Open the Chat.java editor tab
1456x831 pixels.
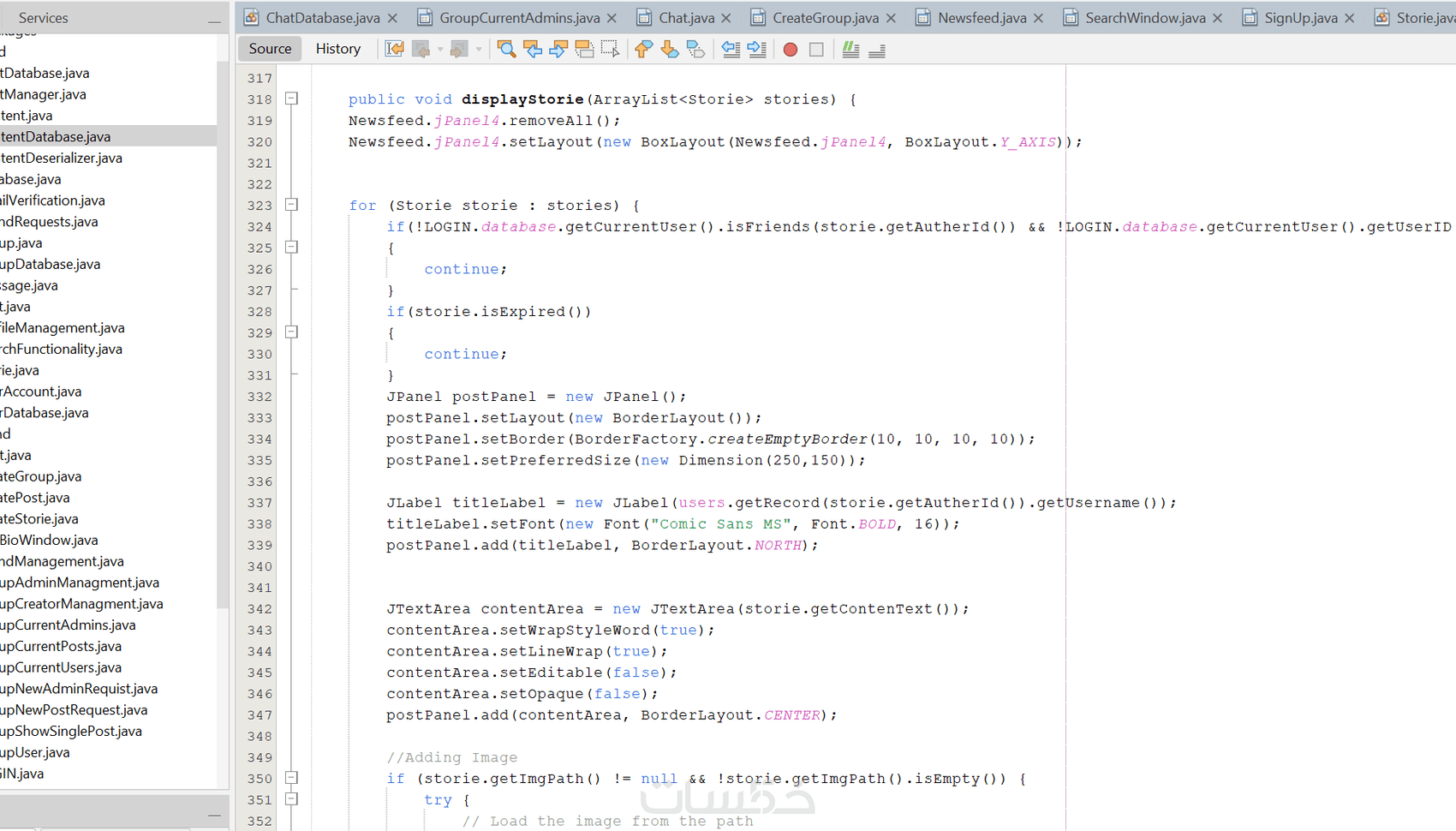click(x=686, y=17)
